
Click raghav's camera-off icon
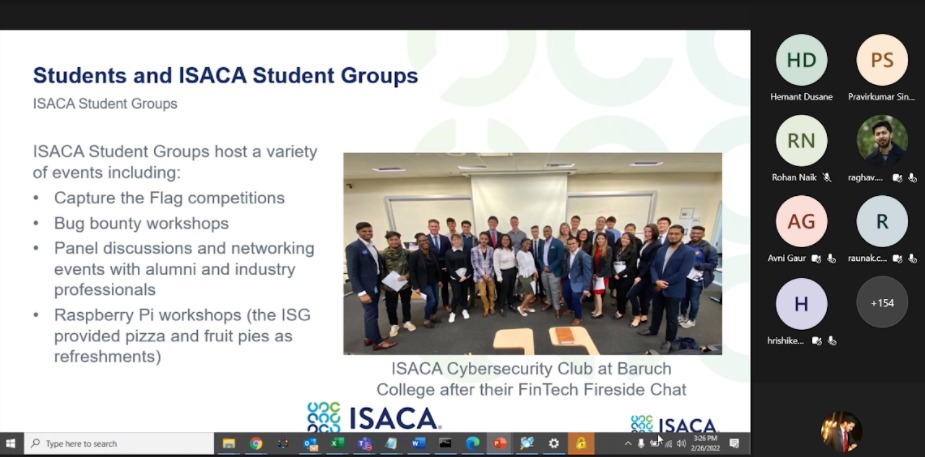pyautogui.click(x=897, y=177)
